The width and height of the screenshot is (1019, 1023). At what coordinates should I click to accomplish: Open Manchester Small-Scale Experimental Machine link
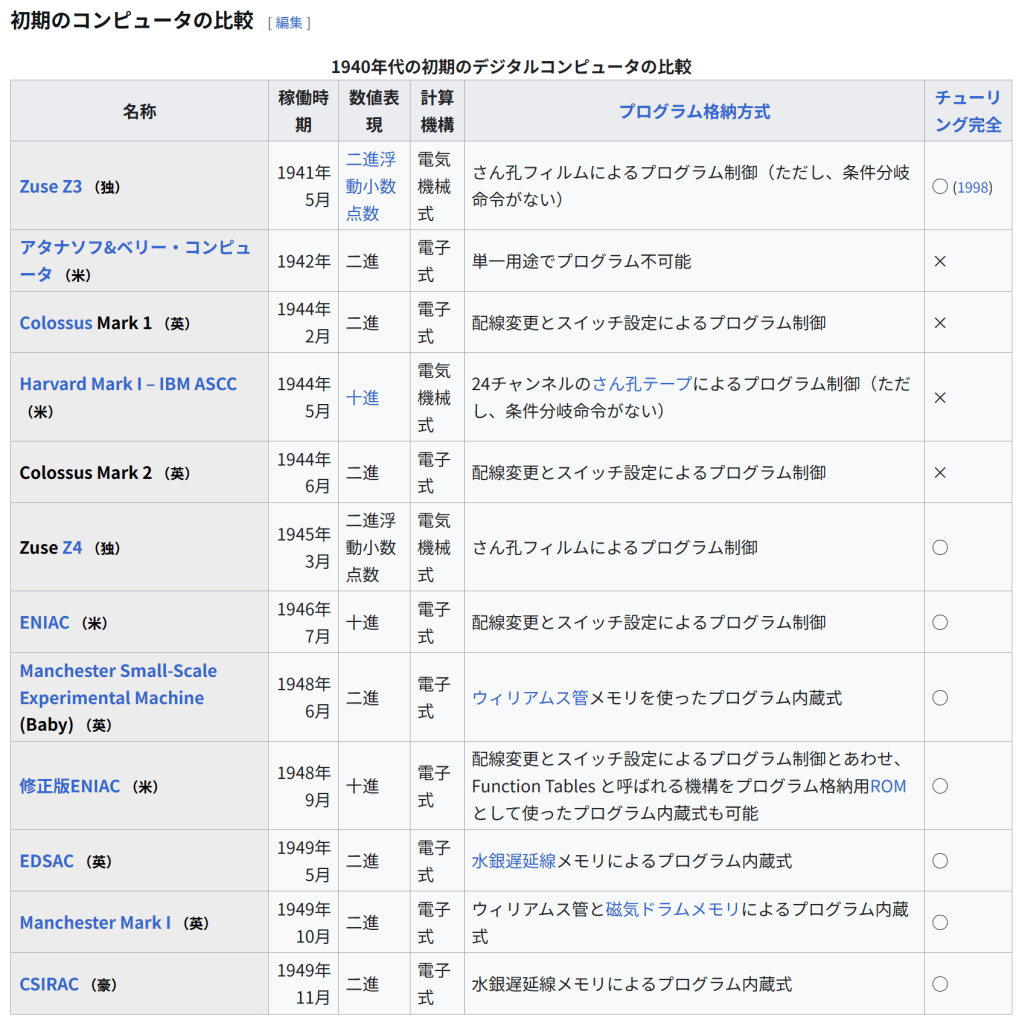[x=118, y=684]
